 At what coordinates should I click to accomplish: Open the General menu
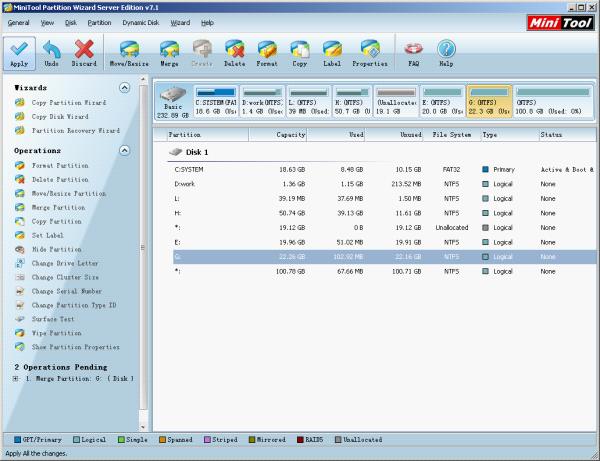point(18,23)
